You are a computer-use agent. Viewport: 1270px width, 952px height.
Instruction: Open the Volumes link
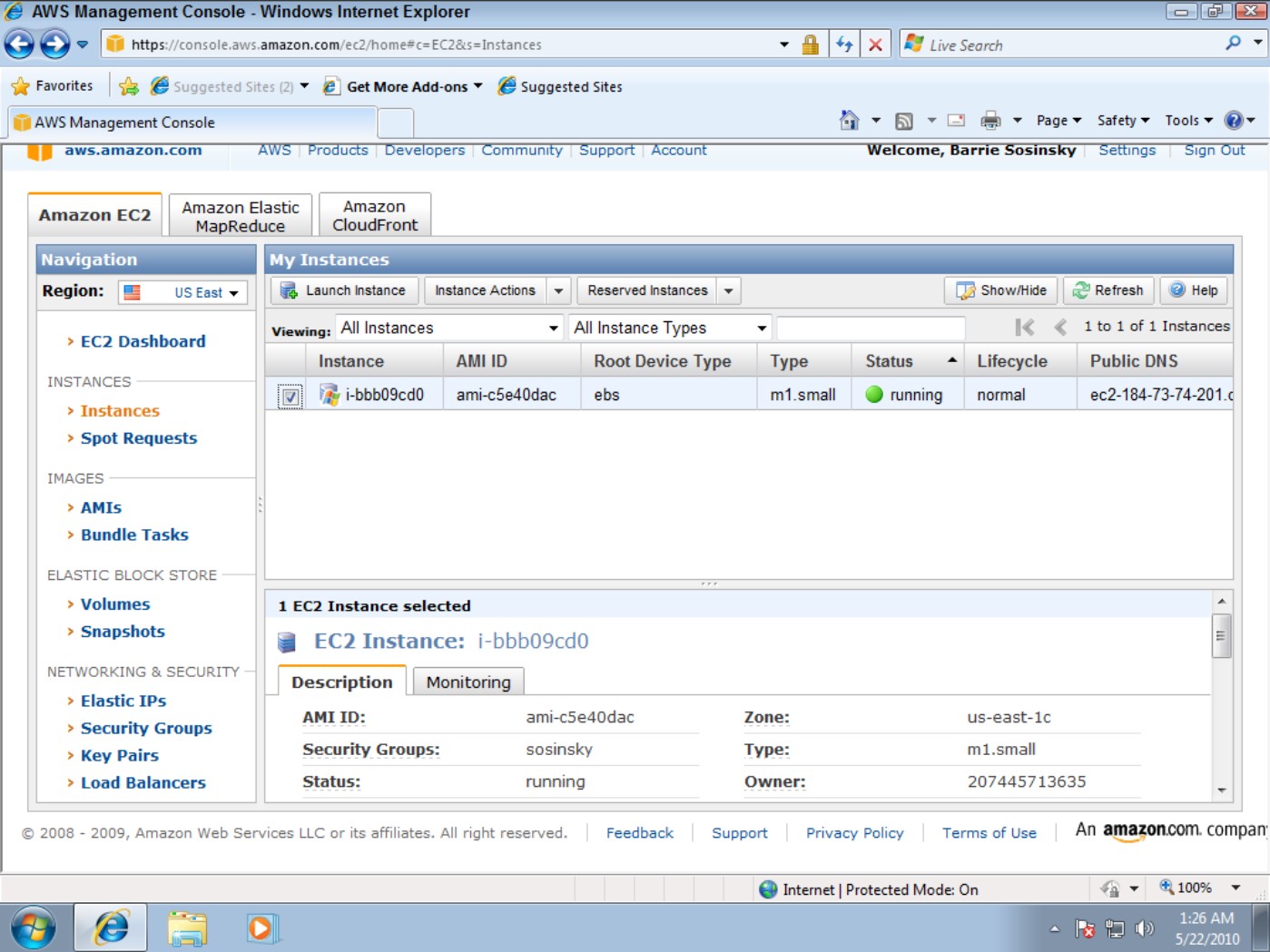pos(115,604)
